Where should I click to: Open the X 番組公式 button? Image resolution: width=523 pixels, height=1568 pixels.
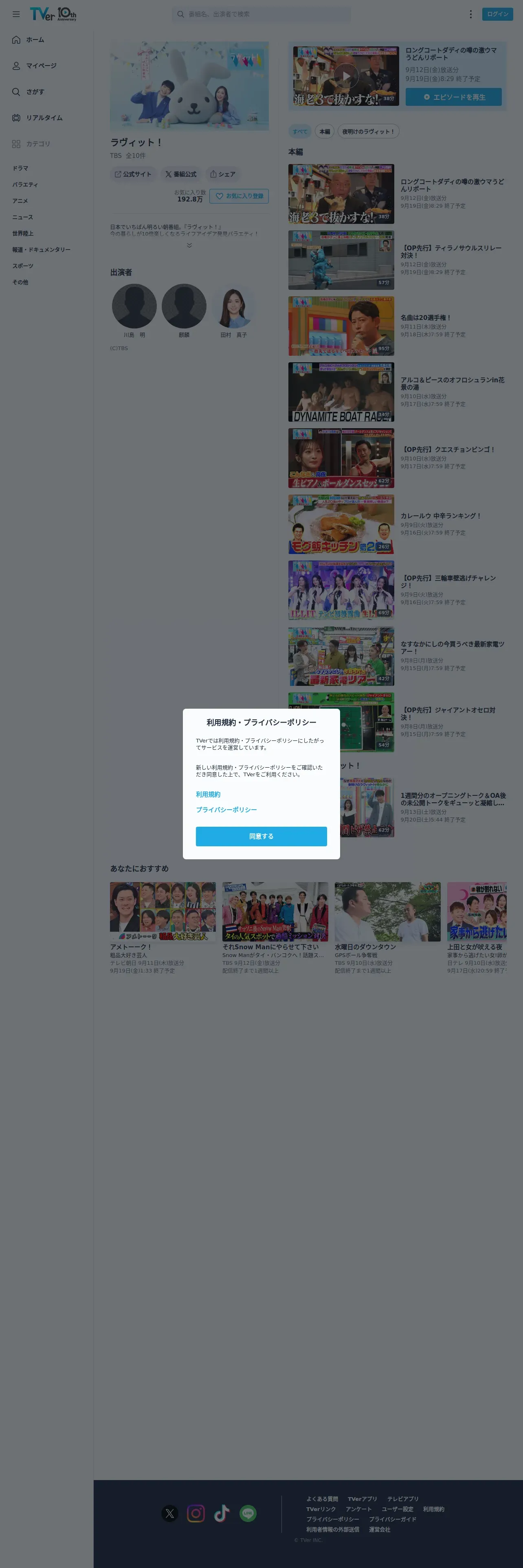181,174
